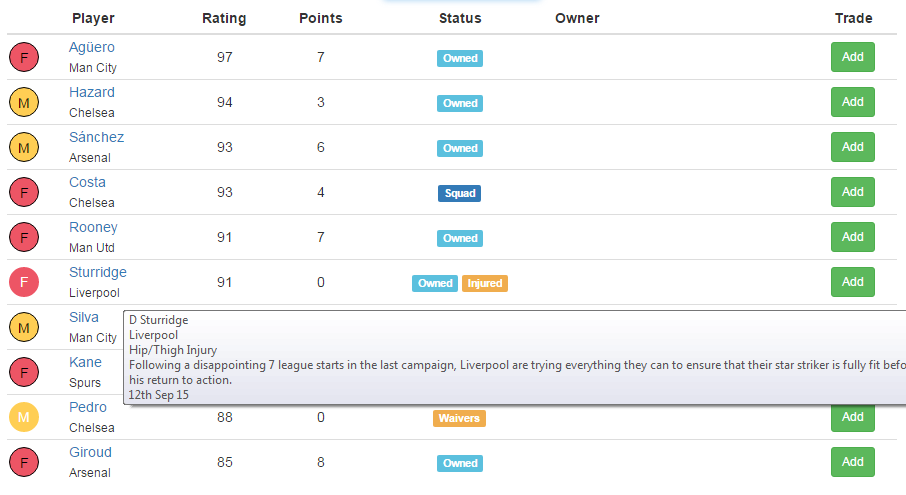The height and width of the screenshot is (495, 906).
Task: Click the F position icon beside Kane
Action: [x=24, y=373]
